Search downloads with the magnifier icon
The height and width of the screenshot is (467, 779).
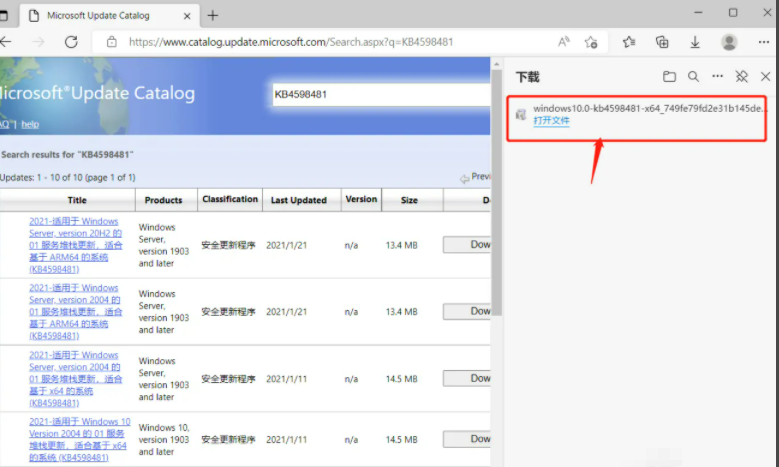[693, 77]
